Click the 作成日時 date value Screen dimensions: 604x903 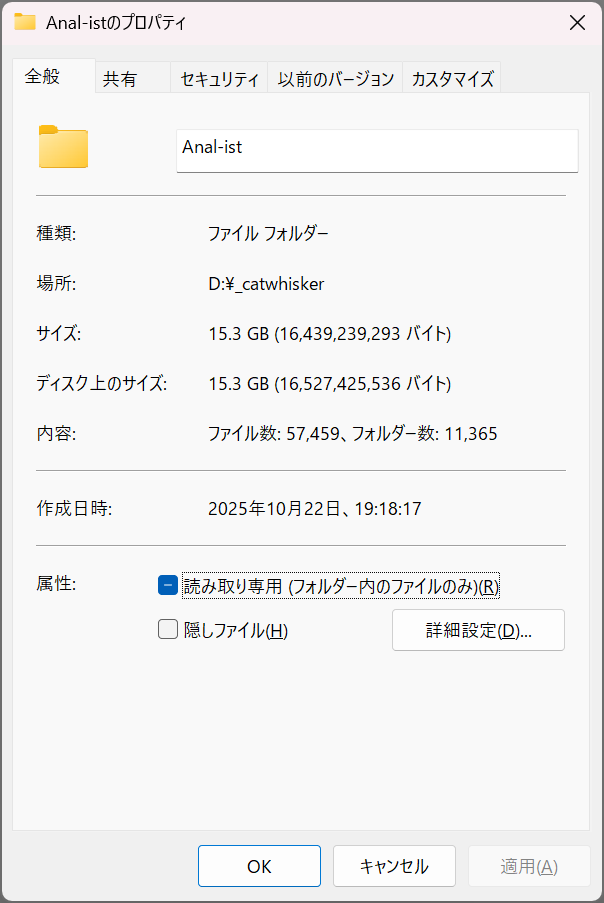pyautogui.click(x=314, y=509)
